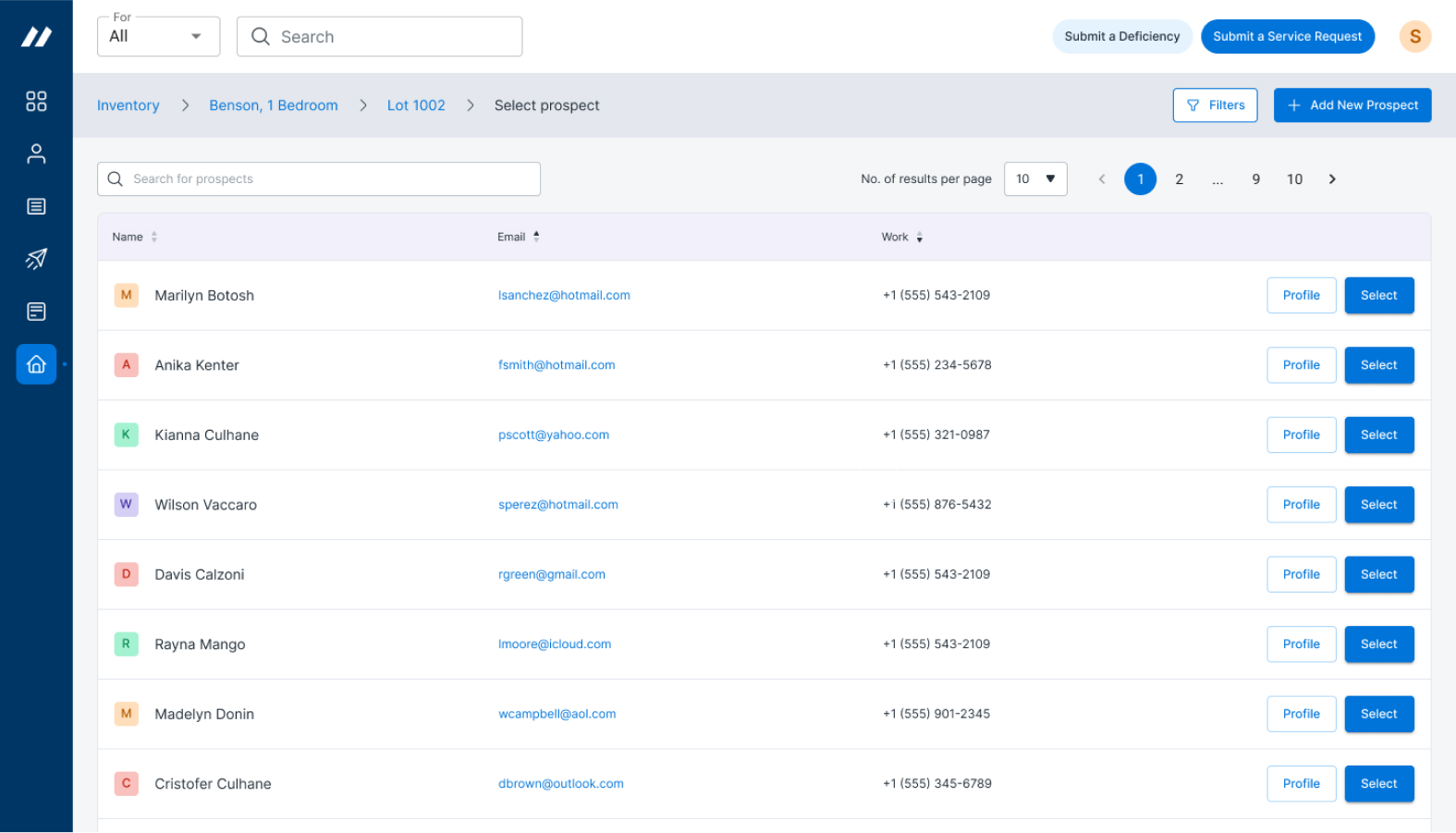Open the home inventory icon in sidebar
Viewport: 1456px width, 833px height.
pos(36,364)
